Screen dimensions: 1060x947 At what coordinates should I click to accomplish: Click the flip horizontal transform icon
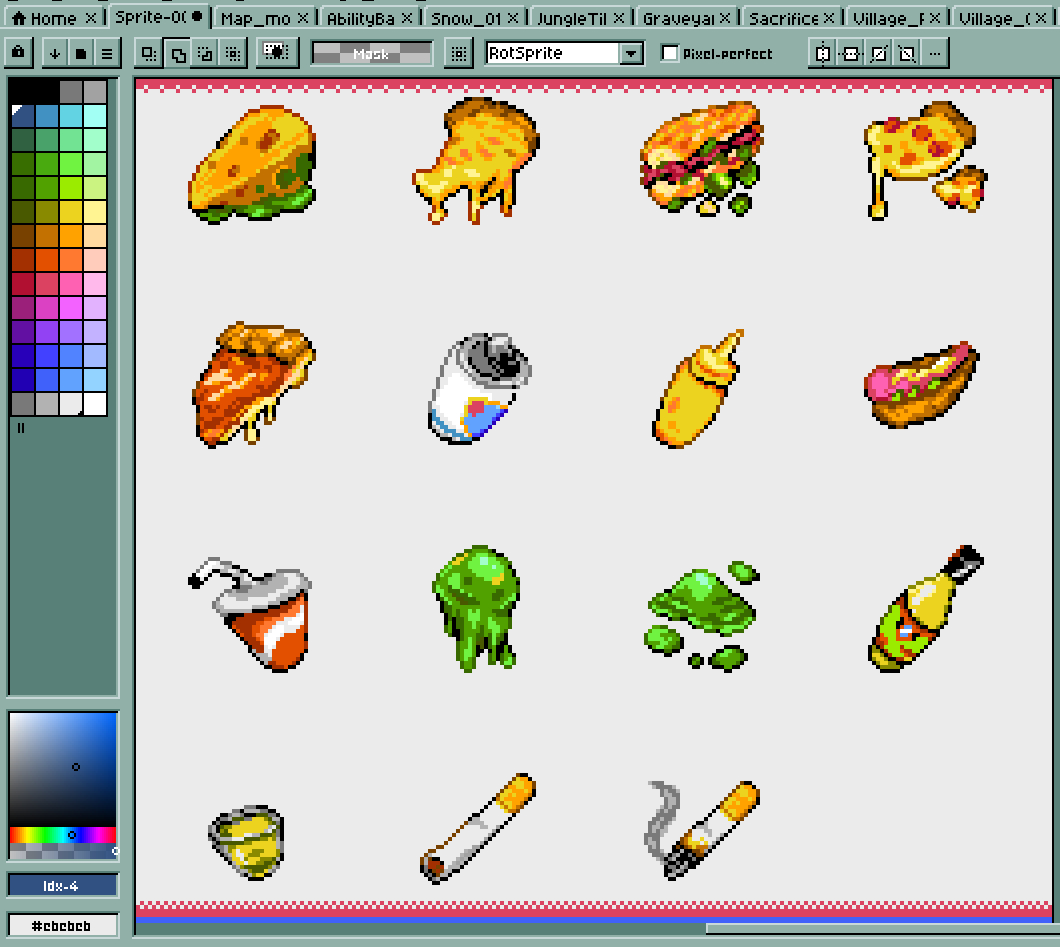tap(823, 53)
